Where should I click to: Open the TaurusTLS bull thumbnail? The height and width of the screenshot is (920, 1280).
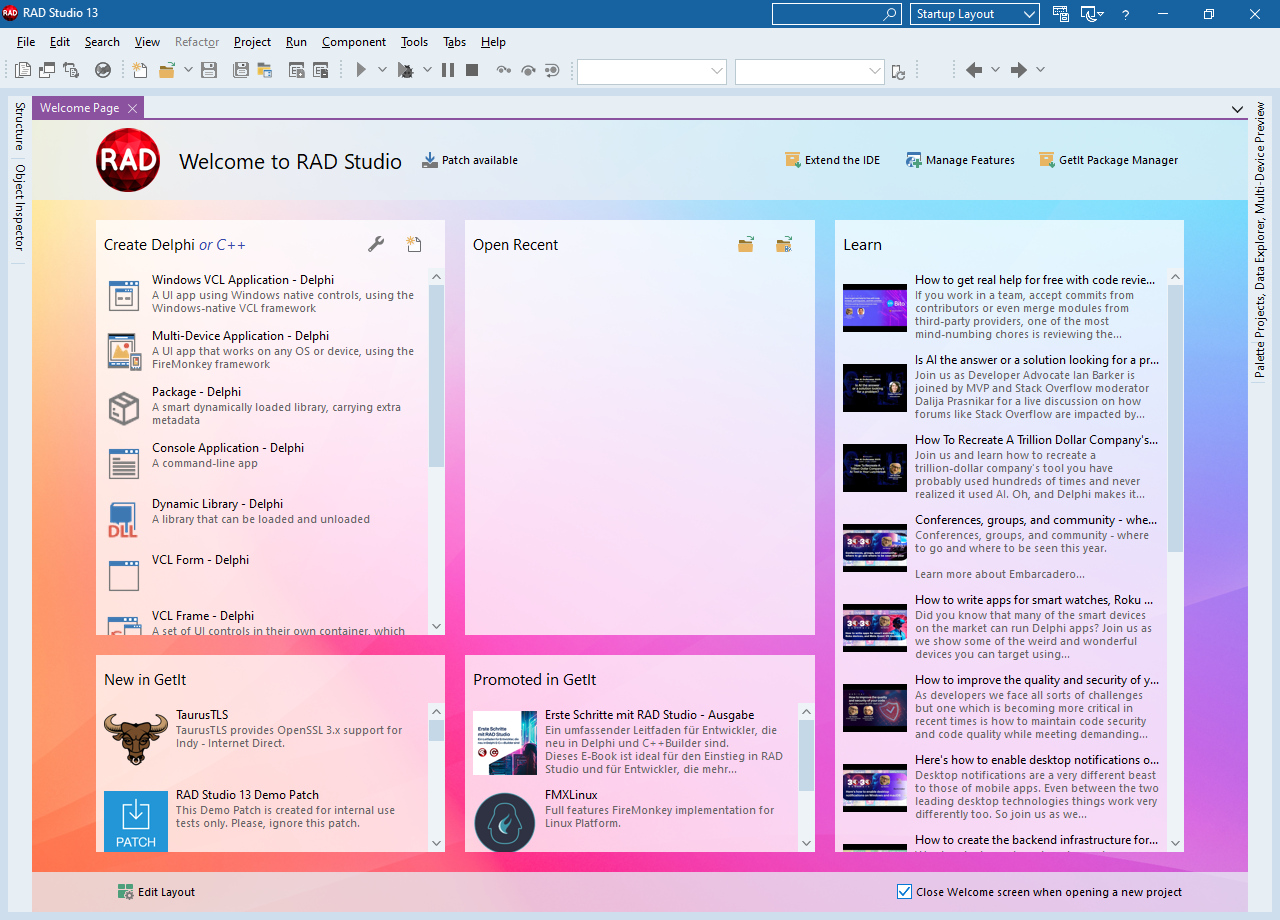tap(136, 739)
